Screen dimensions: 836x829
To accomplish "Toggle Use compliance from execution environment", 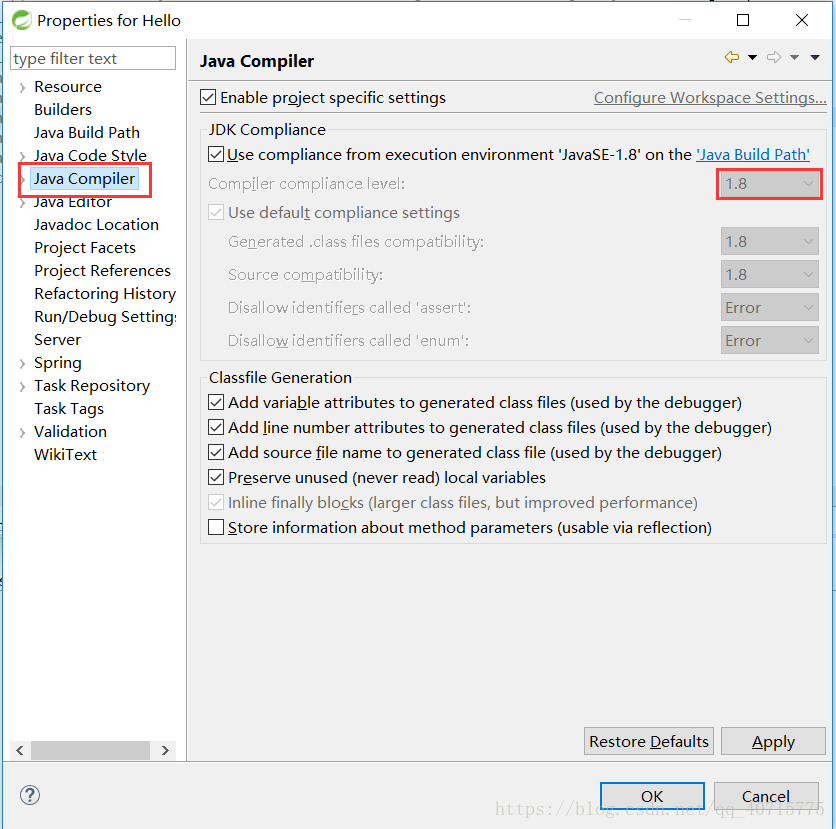I will pos(216,155).
